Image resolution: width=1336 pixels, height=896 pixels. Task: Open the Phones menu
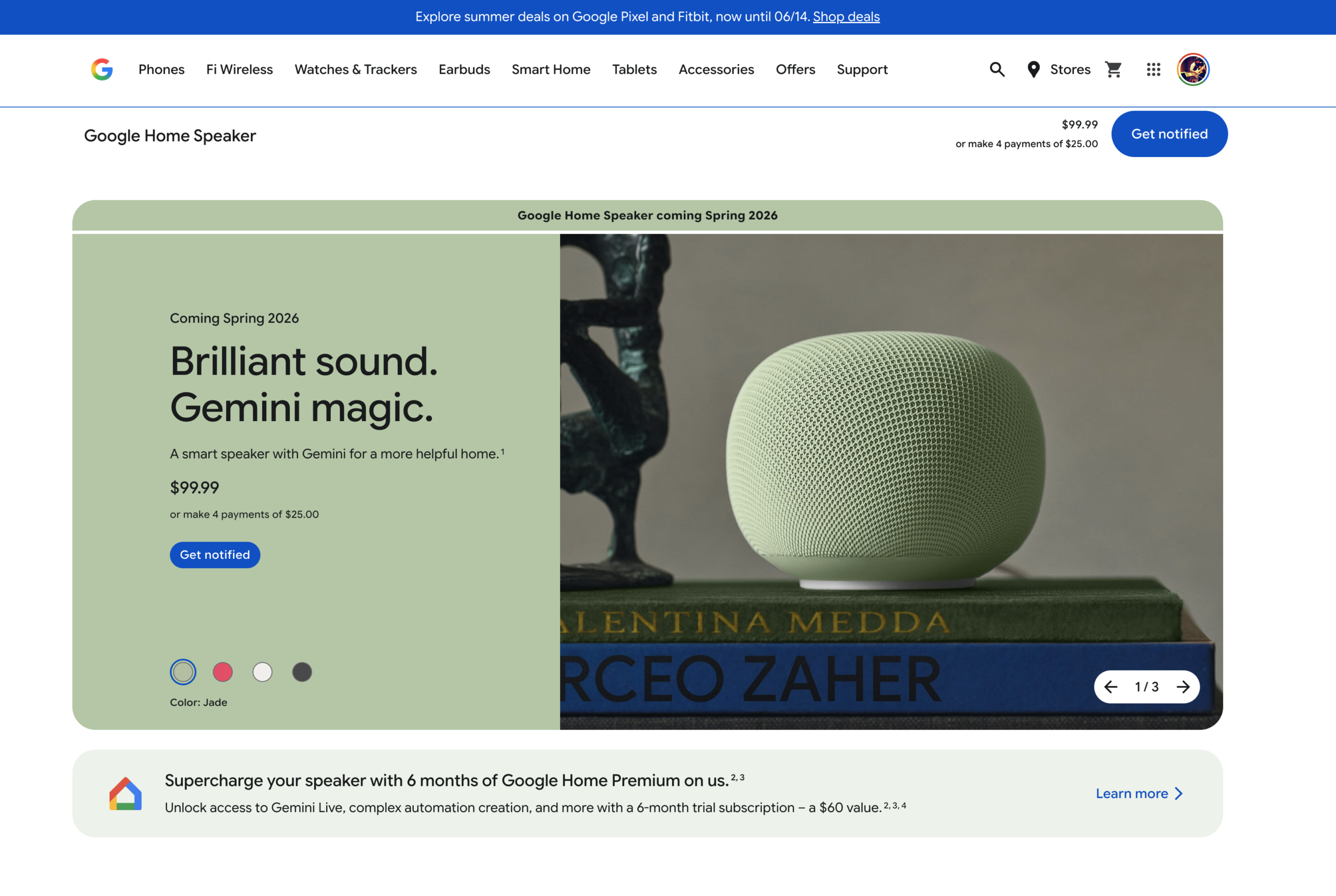(x=161, y=69)
